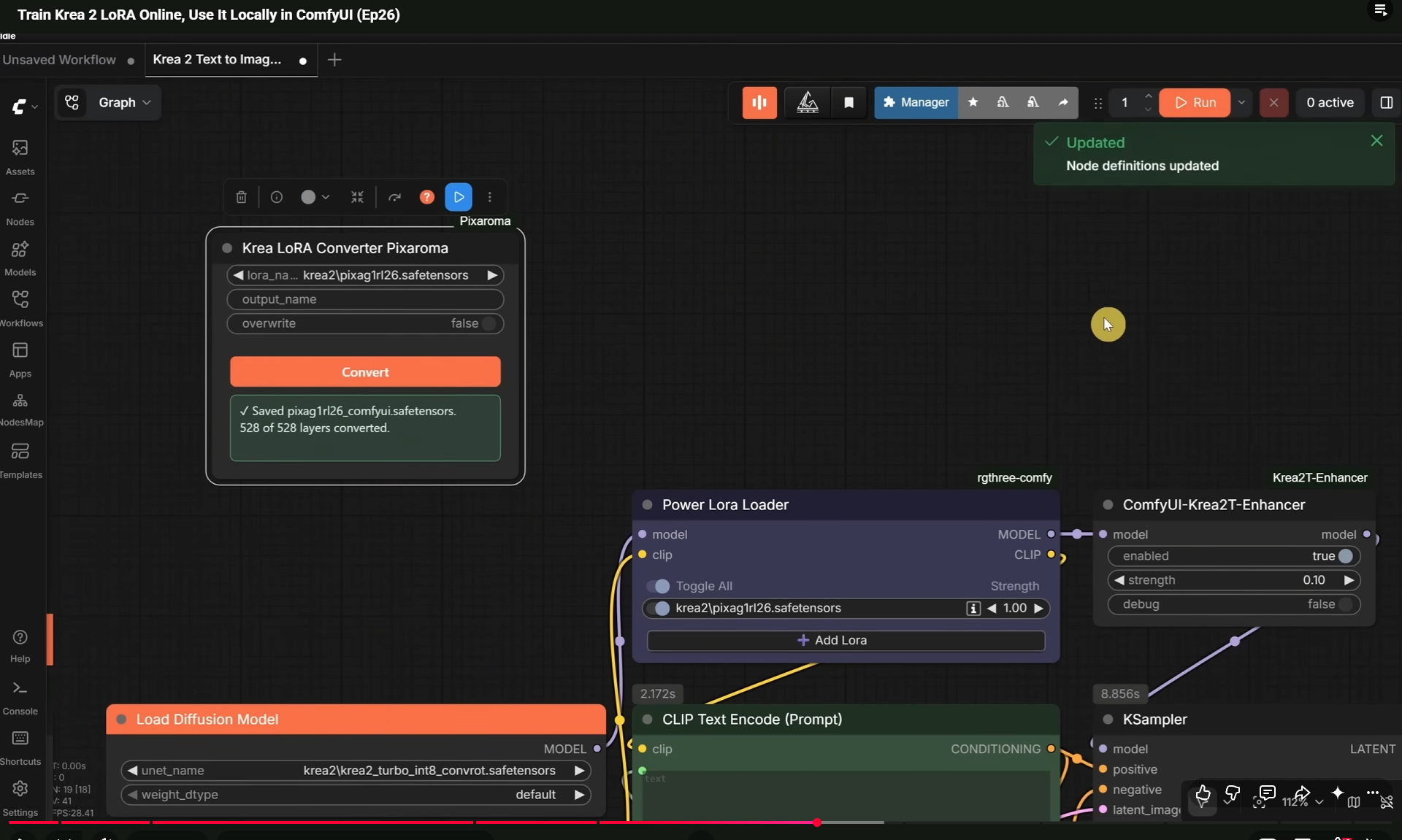Image resolution: width=1402 pixels, height=840 pixels.
Task: Toggle the right side panel layout icon
Action: point(1387,103)
